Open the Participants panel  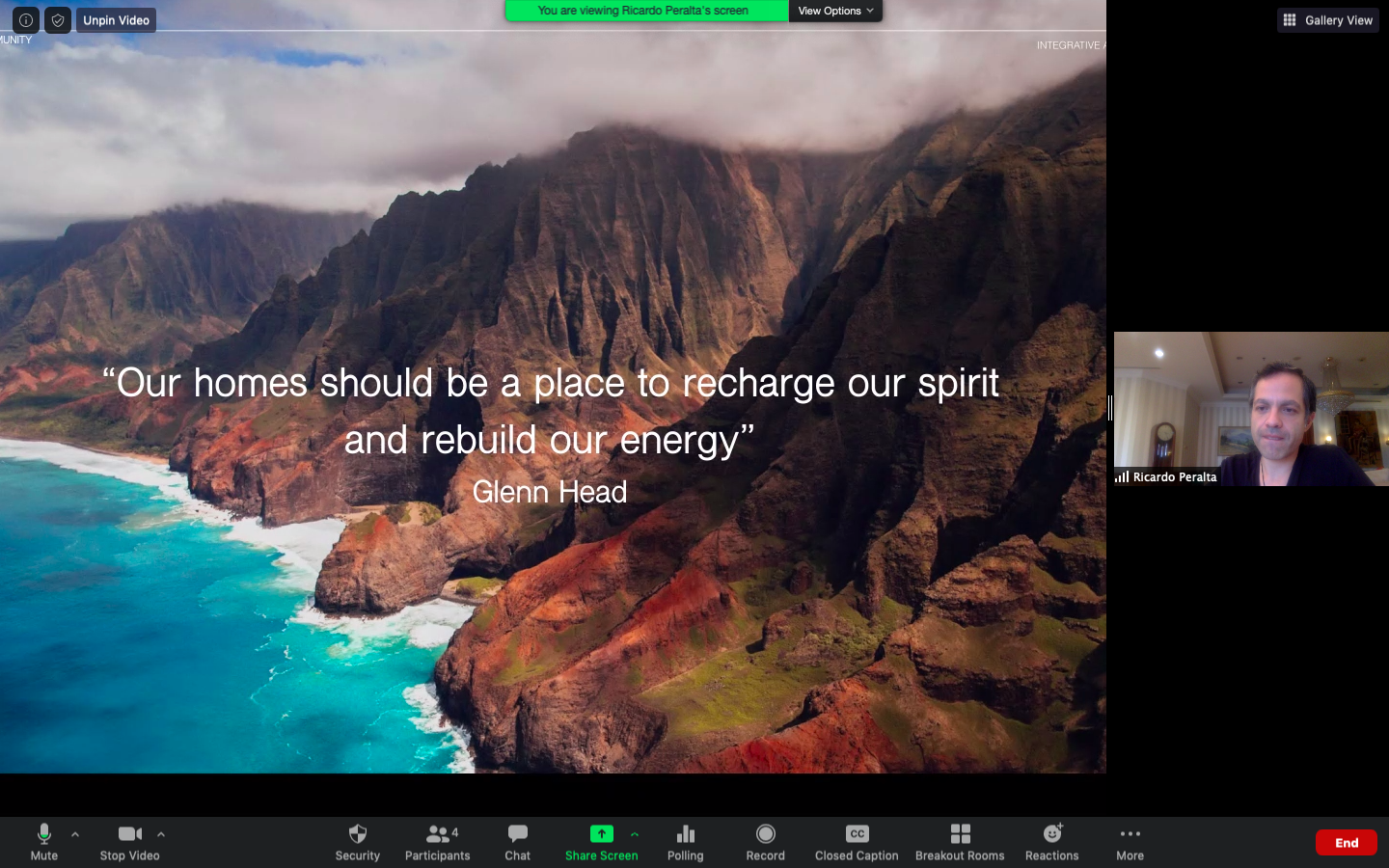click(x=438, y=842)
